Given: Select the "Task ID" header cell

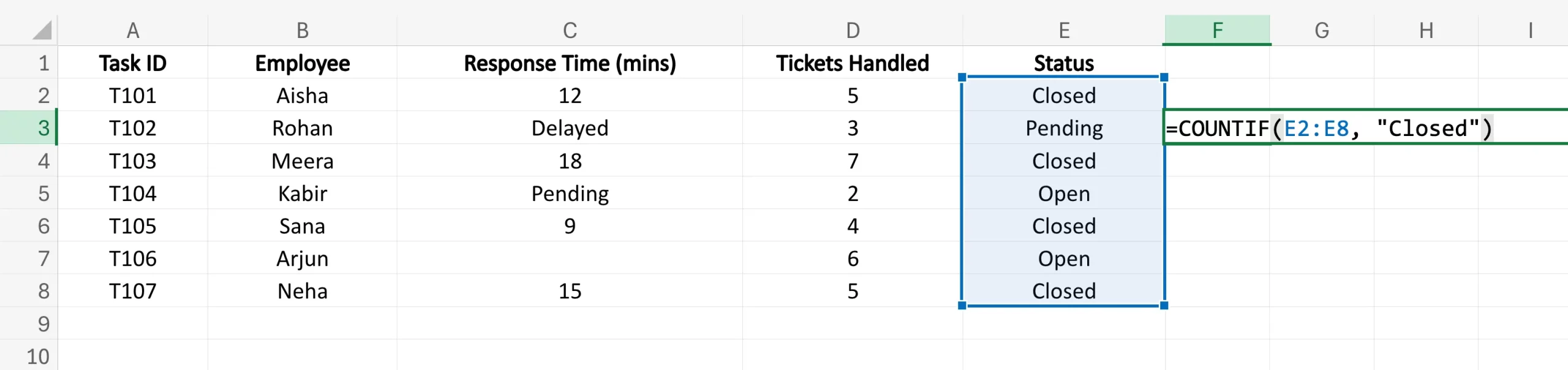Looking at the screenshot, I should click(x=132, y=63).
